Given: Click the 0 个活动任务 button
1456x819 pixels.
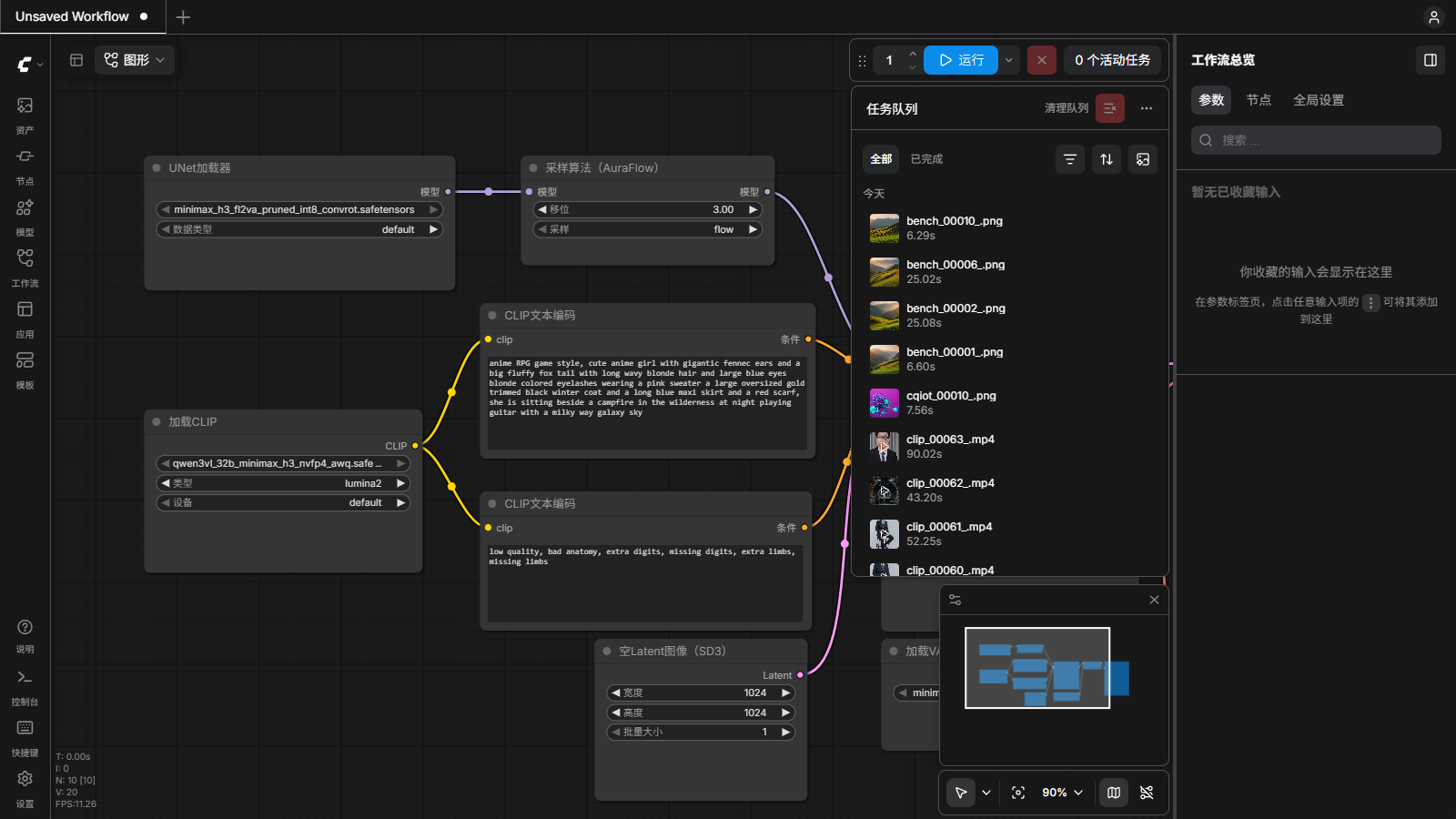Looking at the screenshot, I should tap(1112, 60).
